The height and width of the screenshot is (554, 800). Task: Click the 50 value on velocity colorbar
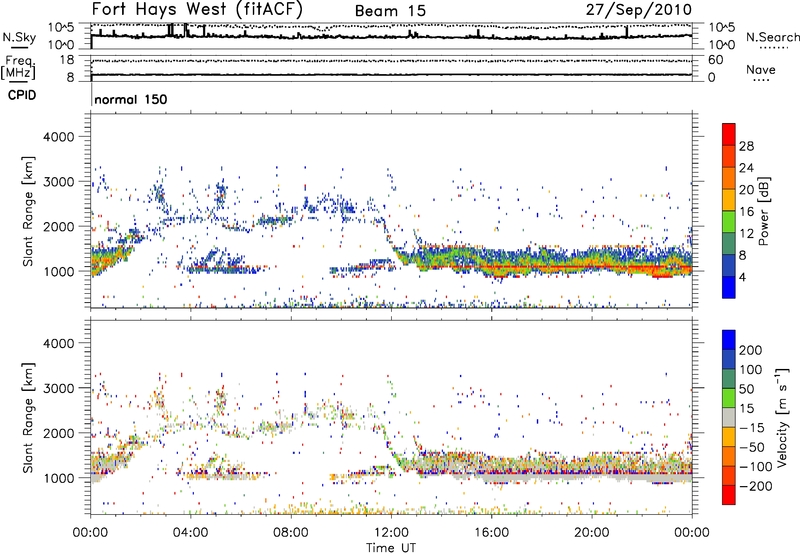point(746,389)
